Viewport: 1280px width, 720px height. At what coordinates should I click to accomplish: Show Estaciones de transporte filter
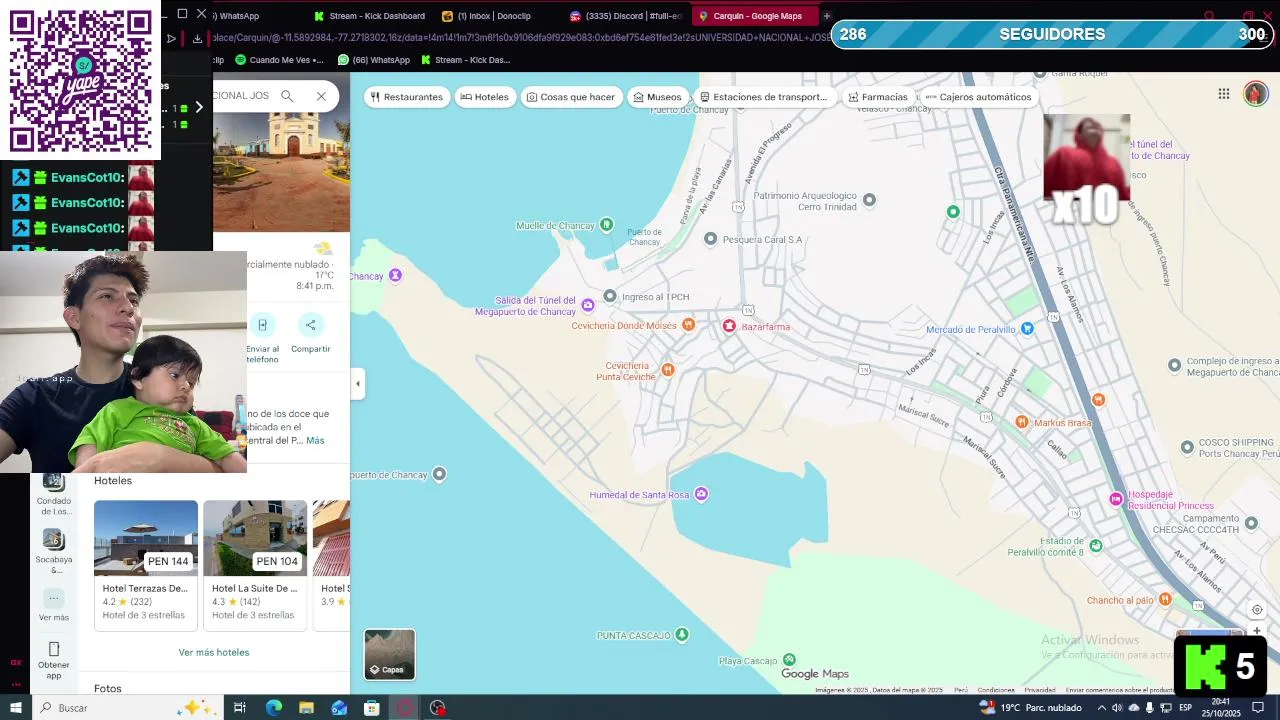[763, 97]
